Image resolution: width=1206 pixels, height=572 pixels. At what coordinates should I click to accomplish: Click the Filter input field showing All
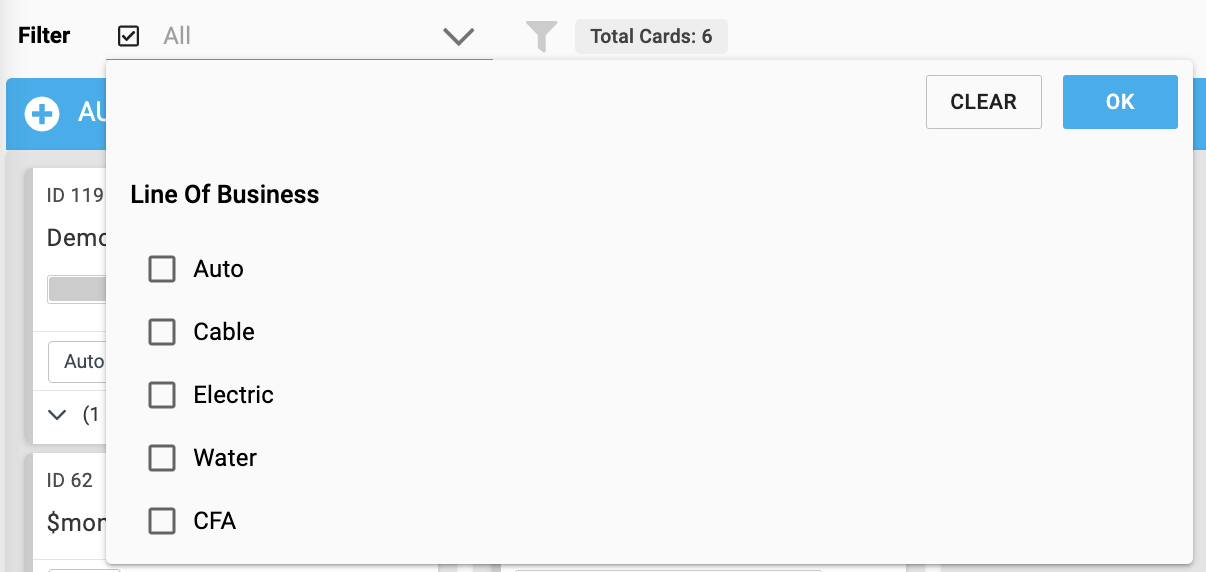(300, 36)
